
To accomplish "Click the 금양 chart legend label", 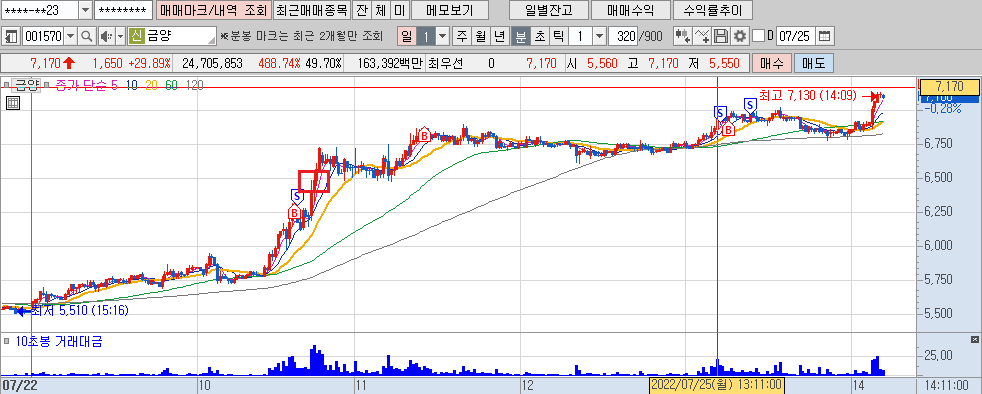I will (27, 85).
